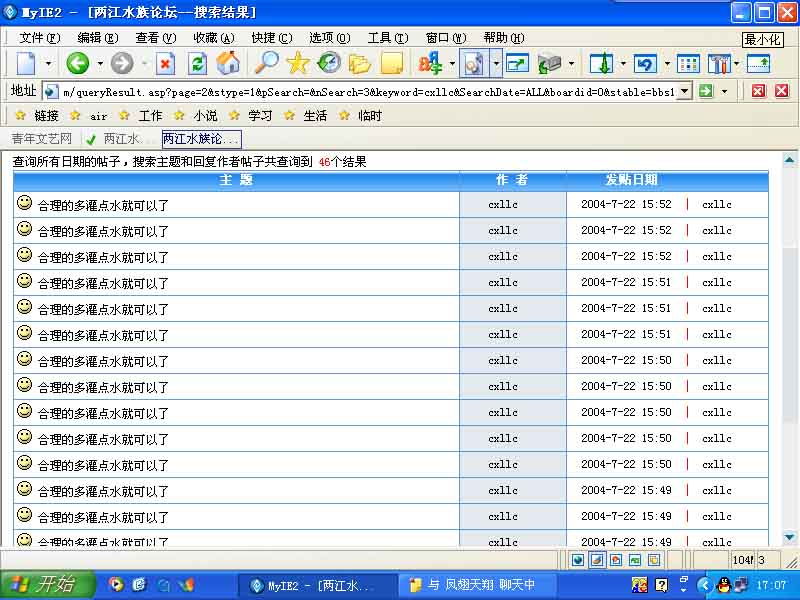This screenshot has width=800, height=600.
Task: Toggle the first status bar icon button
Action: [x=577, y=560]
